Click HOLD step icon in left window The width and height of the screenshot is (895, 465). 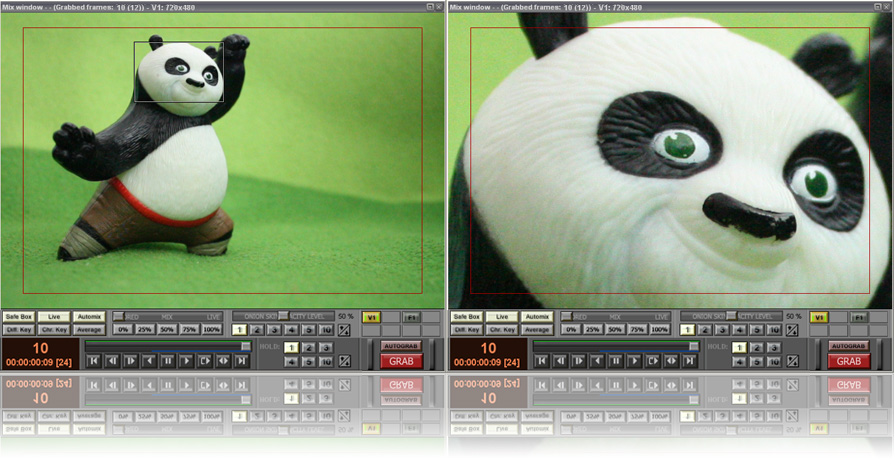344,361
